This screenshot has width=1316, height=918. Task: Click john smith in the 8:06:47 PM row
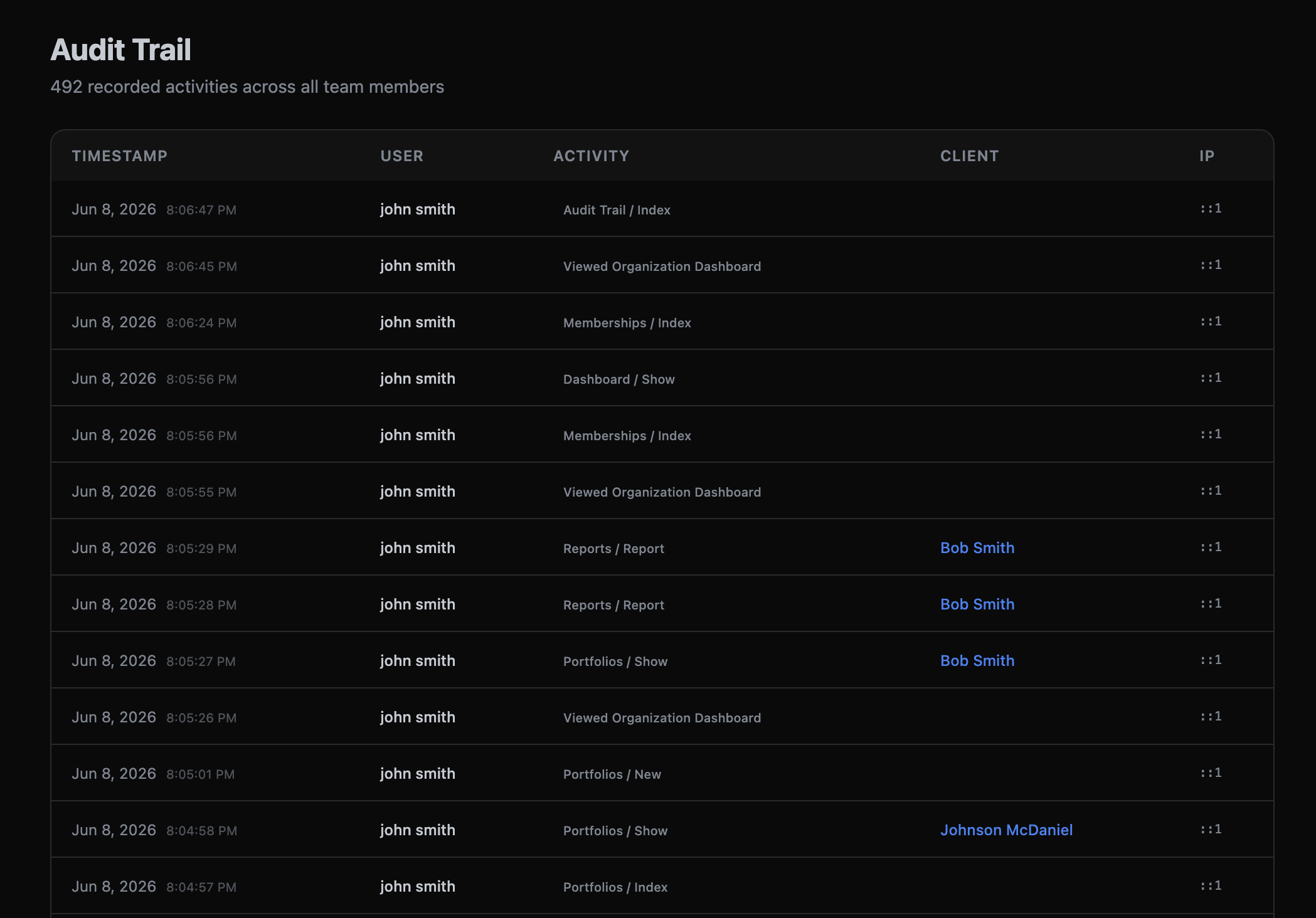(x=418, y=209)
